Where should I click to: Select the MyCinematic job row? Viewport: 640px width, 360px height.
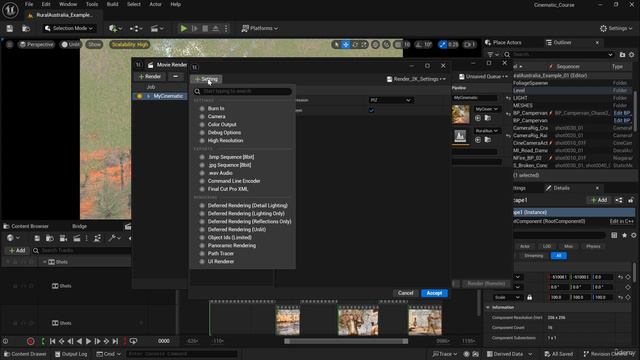(160, 96)
